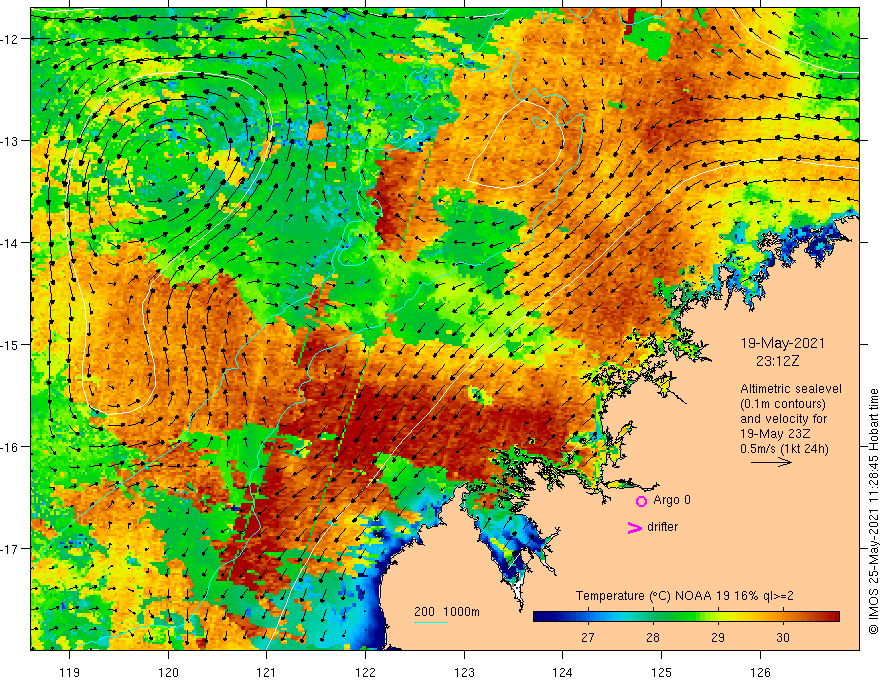
Task: Click the color bar value 28
Action: tap(653, 637)
